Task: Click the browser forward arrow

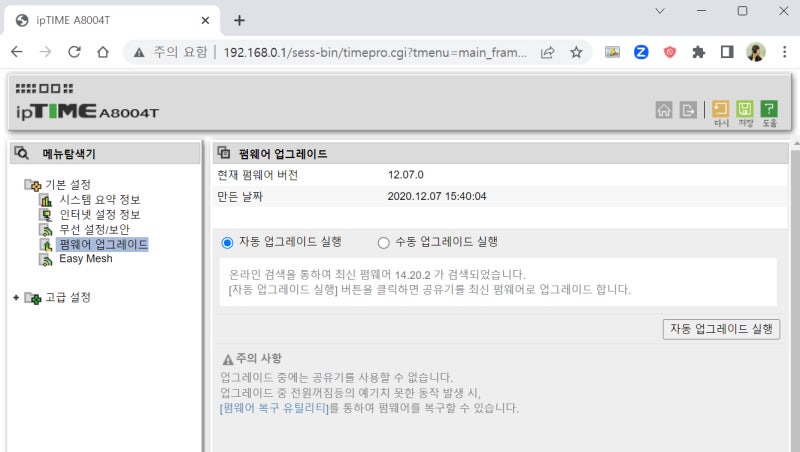Action: 46,52
